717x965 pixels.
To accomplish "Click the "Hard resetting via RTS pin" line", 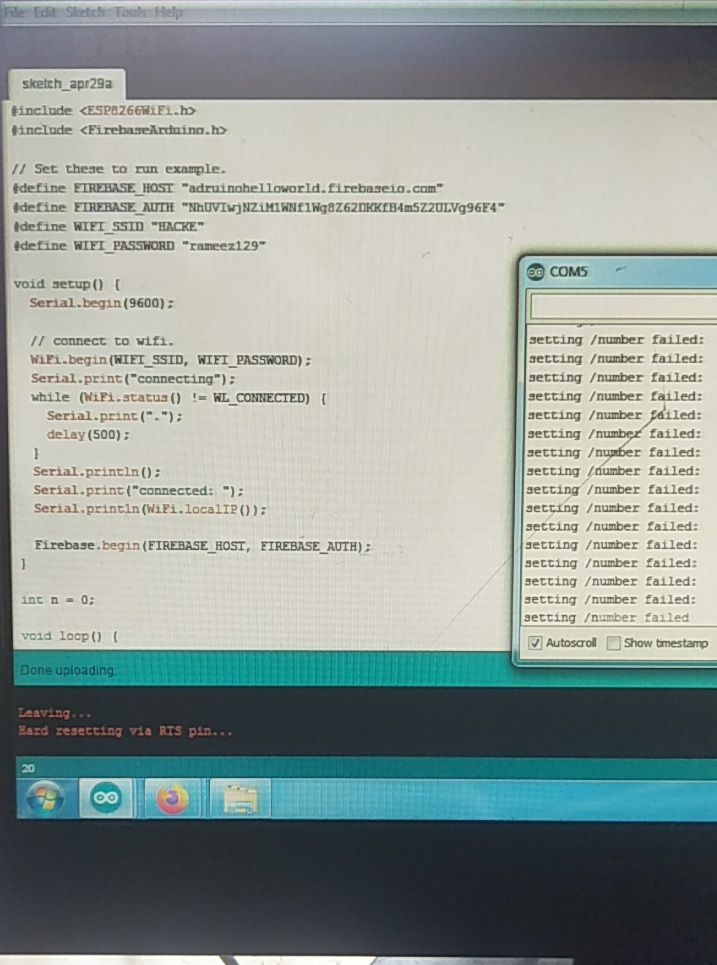I will coord(126,731).
